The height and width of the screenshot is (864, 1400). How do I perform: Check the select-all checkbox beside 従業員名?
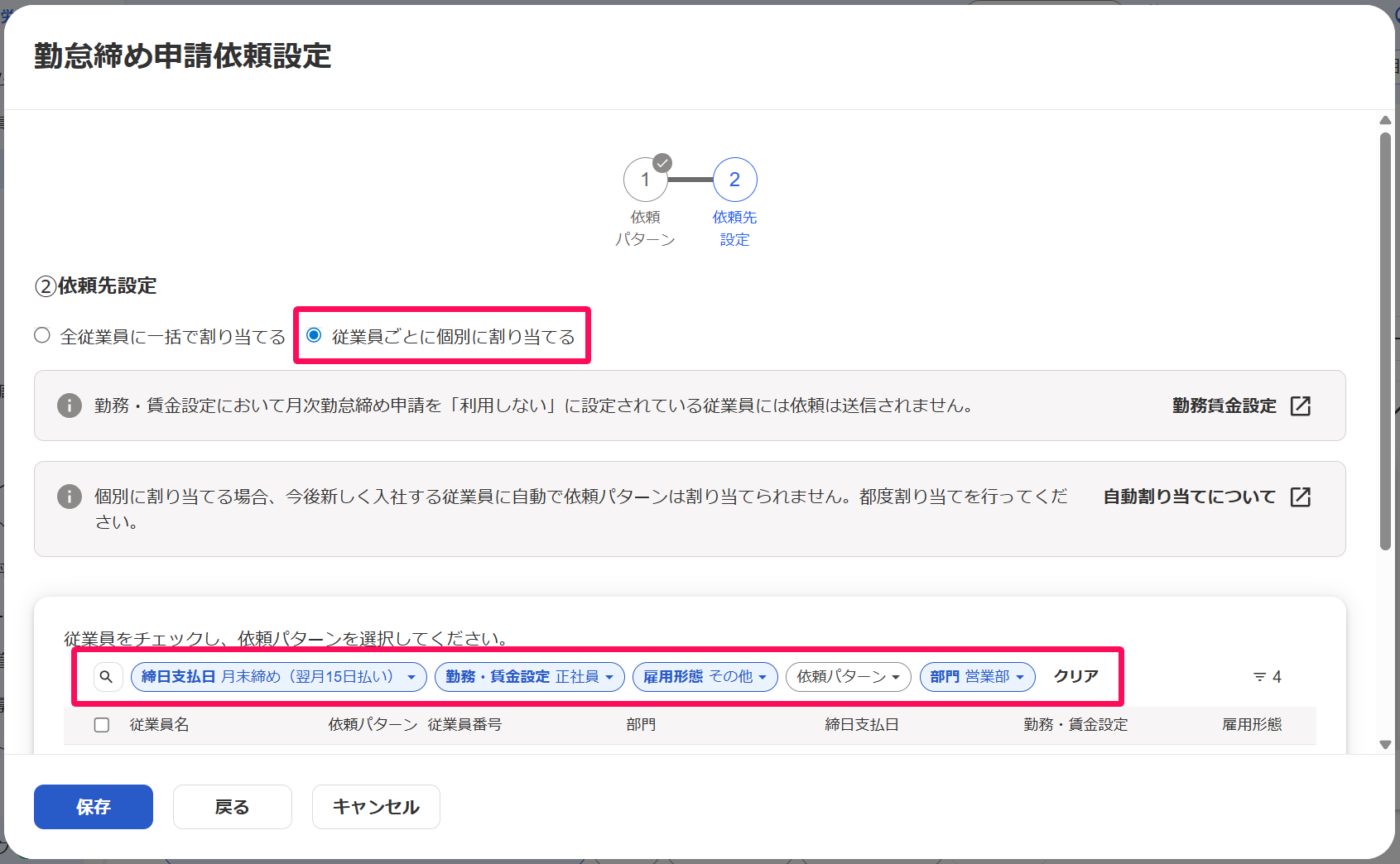pyautogui.click(x=102, y=725)
